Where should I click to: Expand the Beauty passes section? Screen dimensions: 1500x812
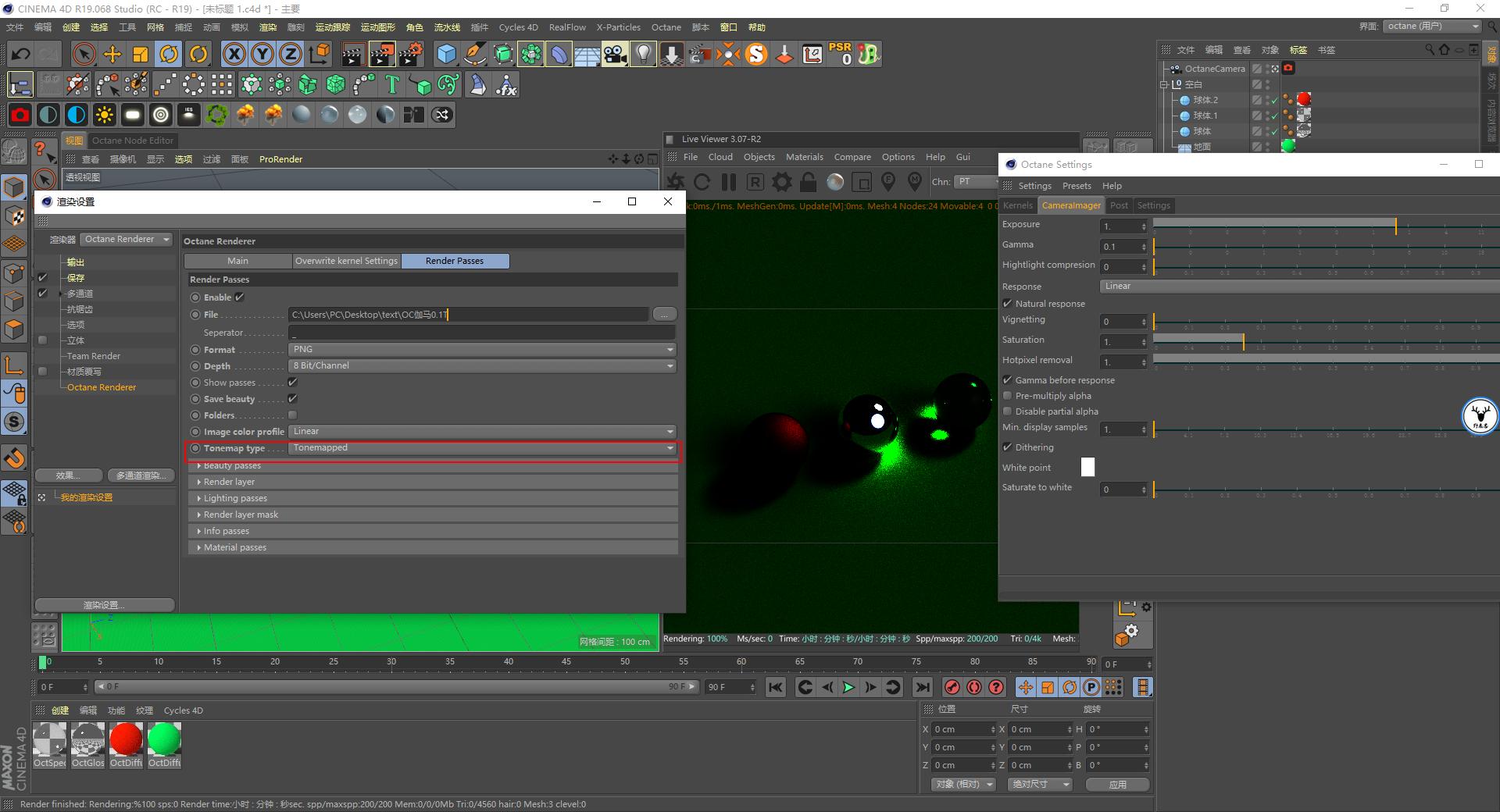232,465
